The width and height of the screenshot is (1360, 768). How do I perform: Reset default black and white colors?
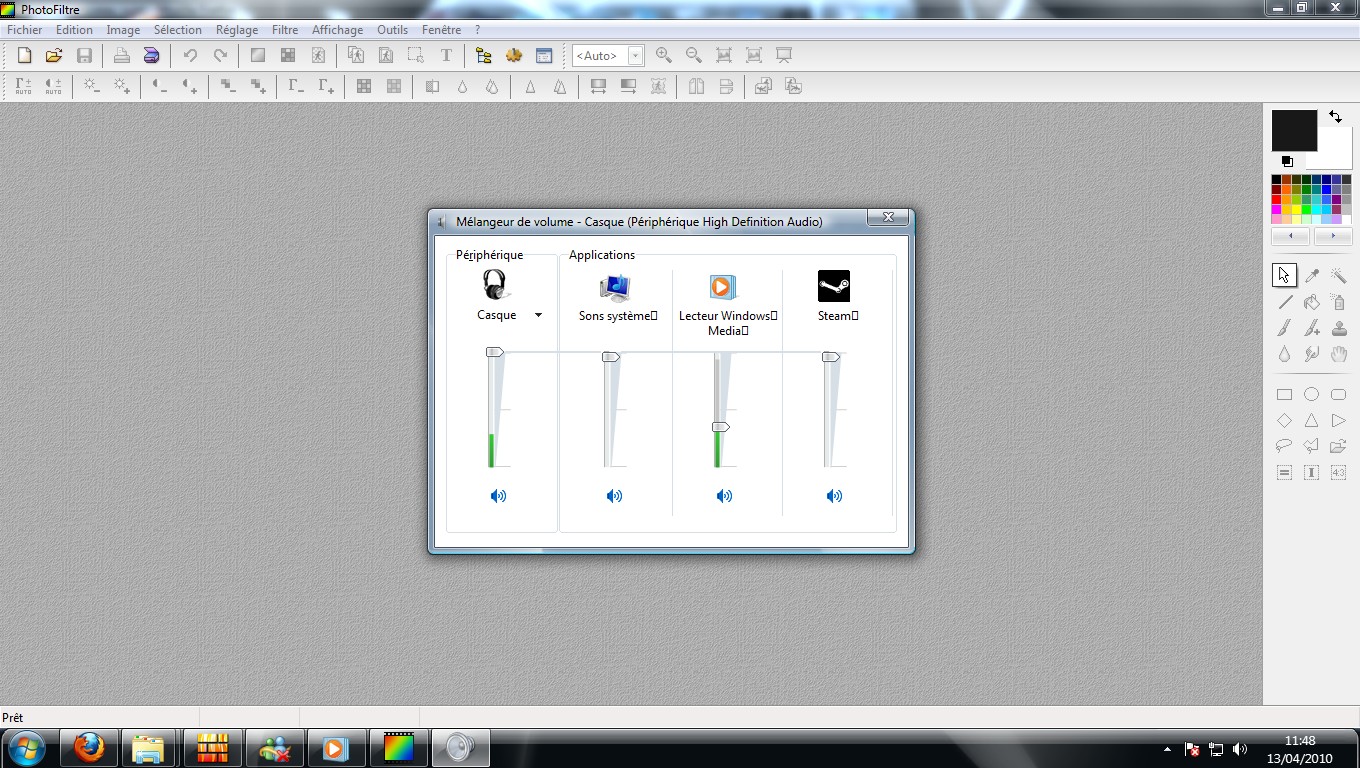1287,161
